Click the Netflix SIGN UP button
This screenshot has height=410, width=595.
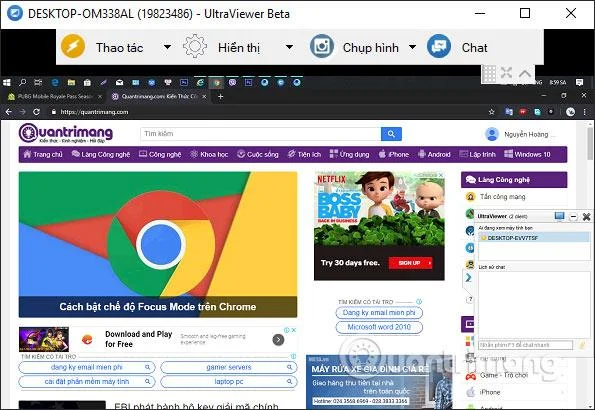411,263
